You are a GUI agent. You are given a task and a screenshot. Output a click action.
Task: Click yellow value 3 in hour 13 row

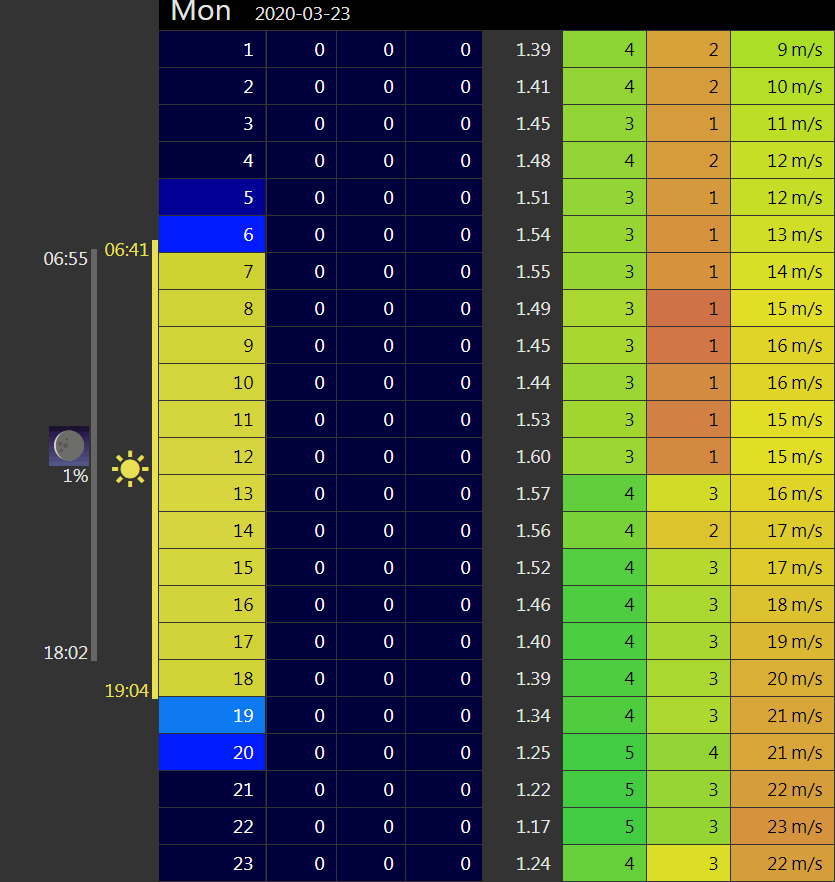tap(689, 494)
